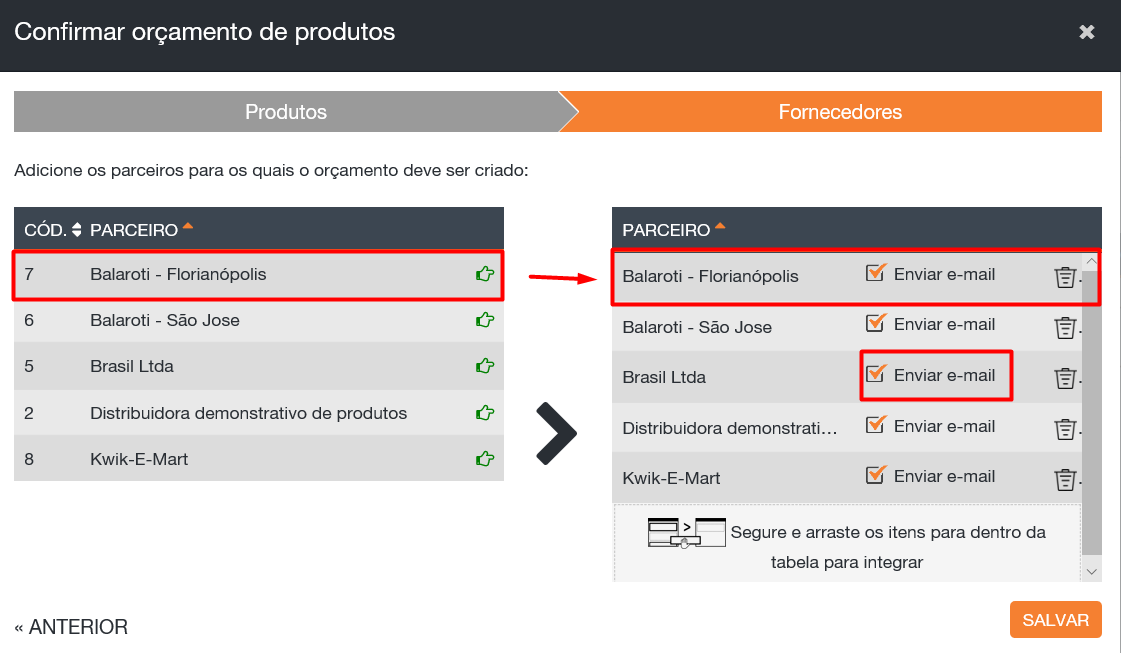This screenshot has height=653, width=1121.
Task: Sort right table by PARCEIRO header
Action: tap(666, 230)
